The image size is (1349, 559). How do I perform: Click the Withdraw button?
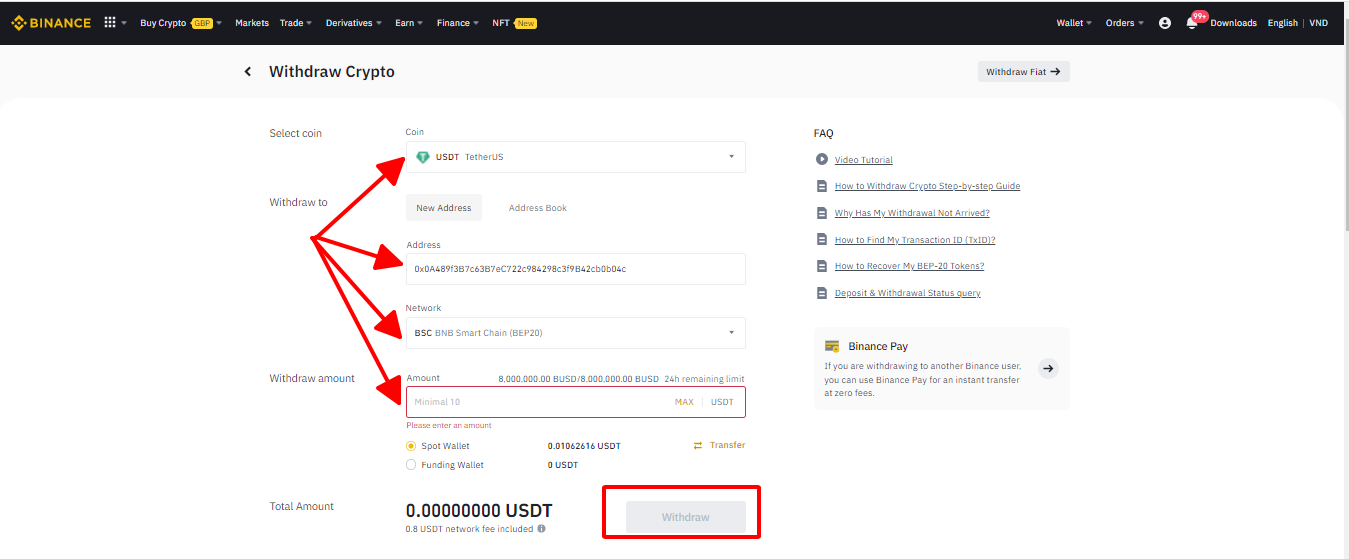[x=686, y=517]
